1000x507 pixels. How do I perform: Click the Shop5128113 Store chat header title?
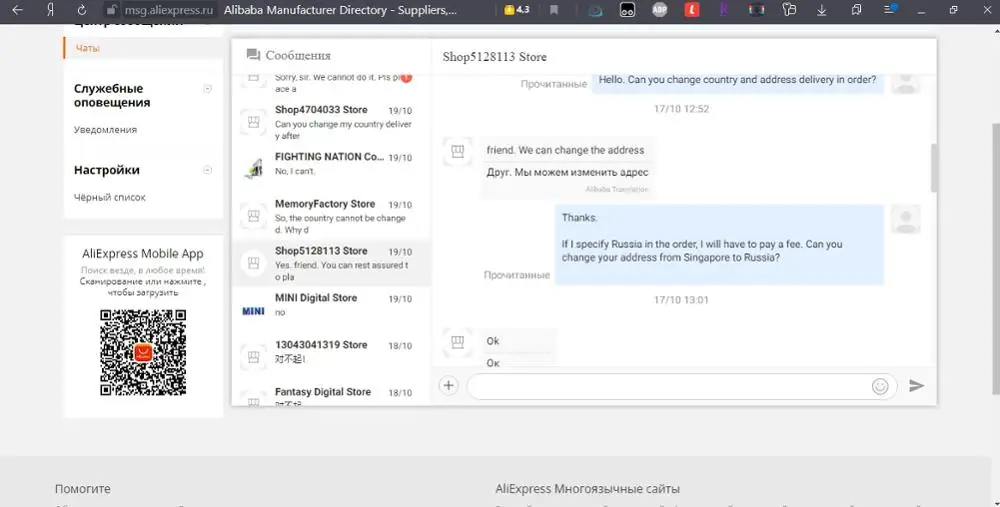(x=494, y=57)
